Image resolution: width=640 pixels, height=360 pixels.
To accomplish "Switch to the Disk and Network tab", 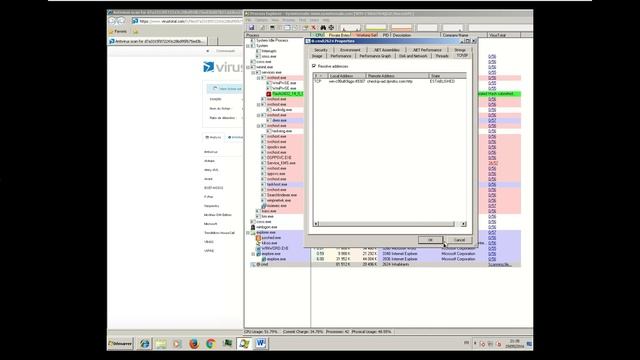I will (413, 56).
